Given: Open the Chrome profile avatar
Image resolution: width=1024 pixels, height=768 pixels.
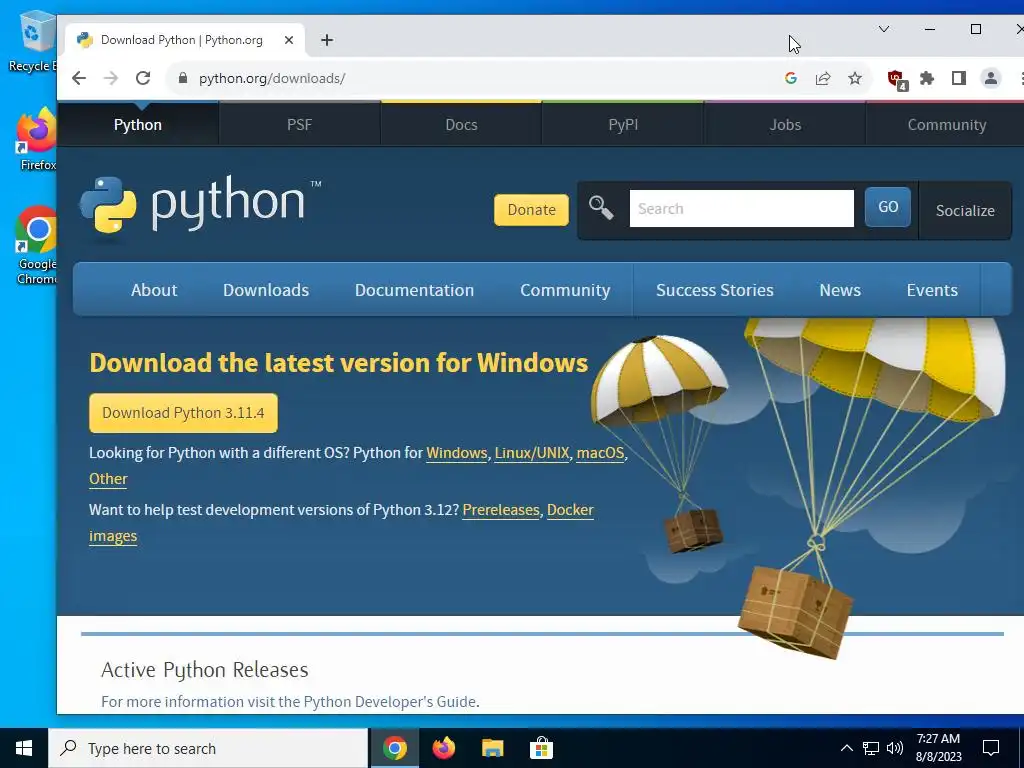Looking at the screenshot, I should point(991,78).
